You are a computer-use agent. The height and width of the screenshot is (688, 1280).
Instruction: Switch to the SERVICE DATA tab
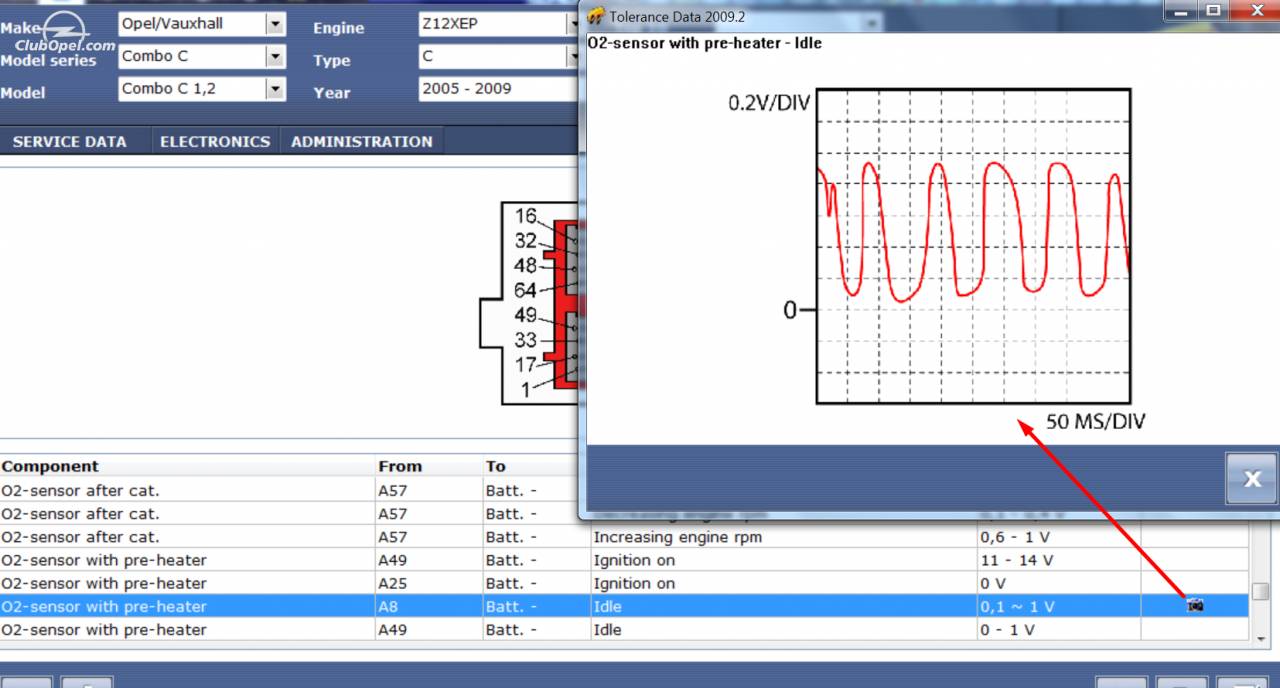click(70, 142)
